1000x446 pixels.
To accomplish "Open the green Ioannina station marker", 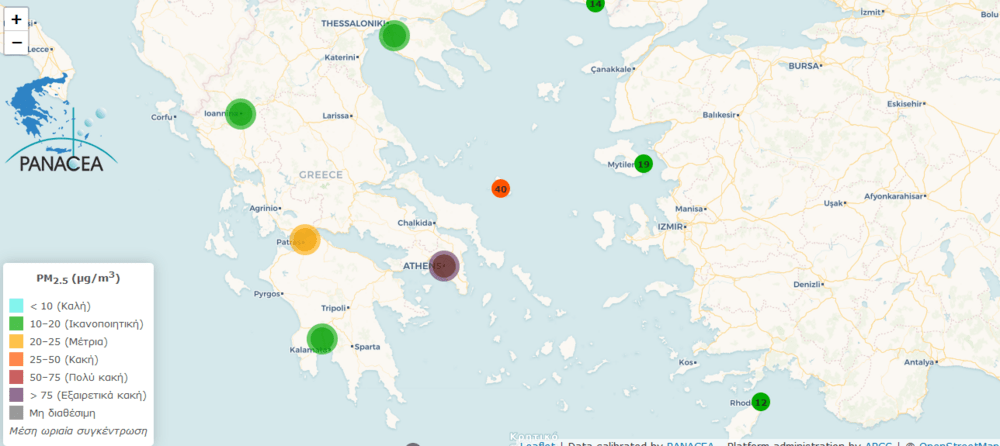I will click(240, 114).
